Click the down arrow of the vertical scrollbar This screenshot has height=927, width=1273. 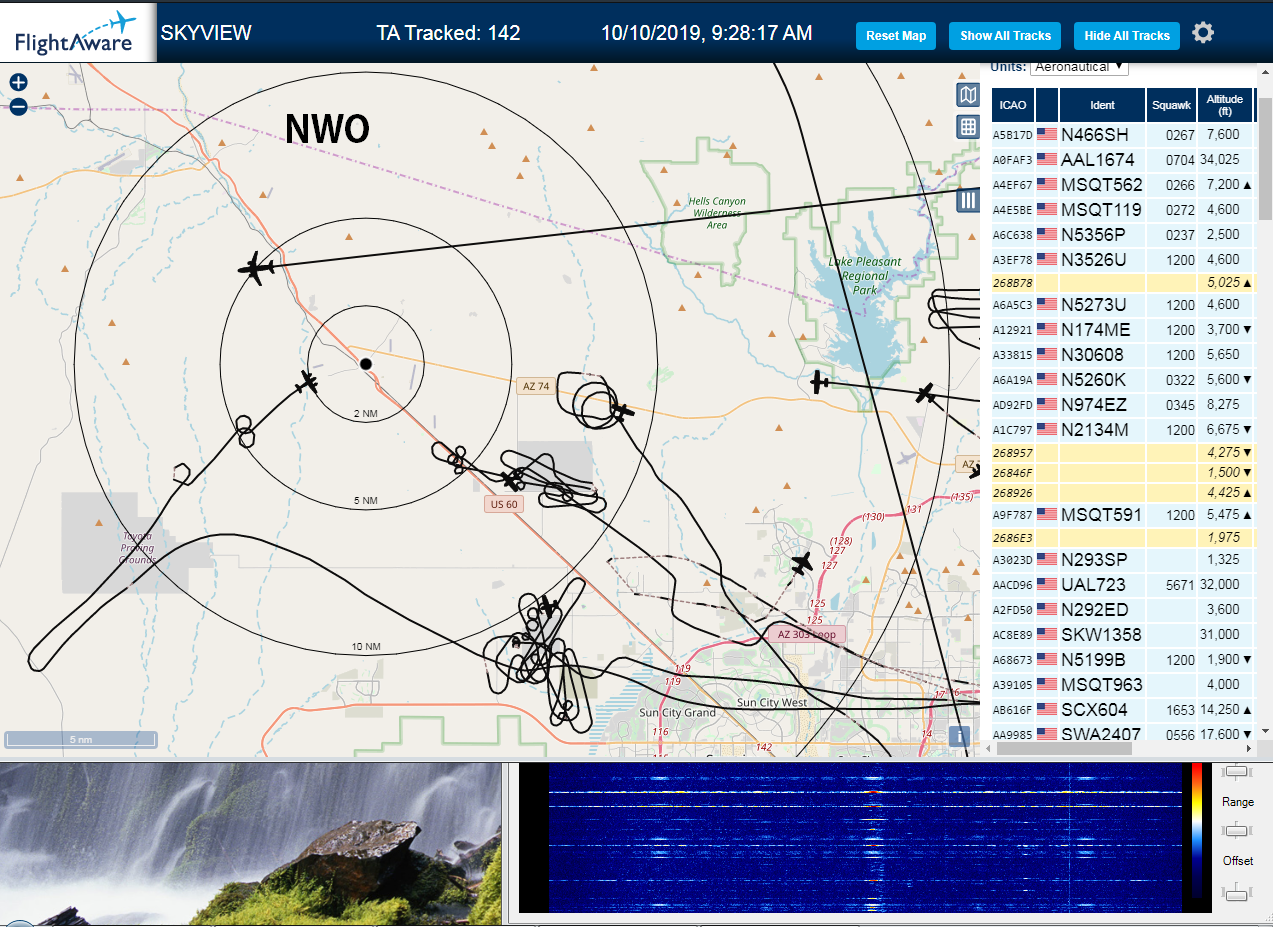click(1265, 733)
